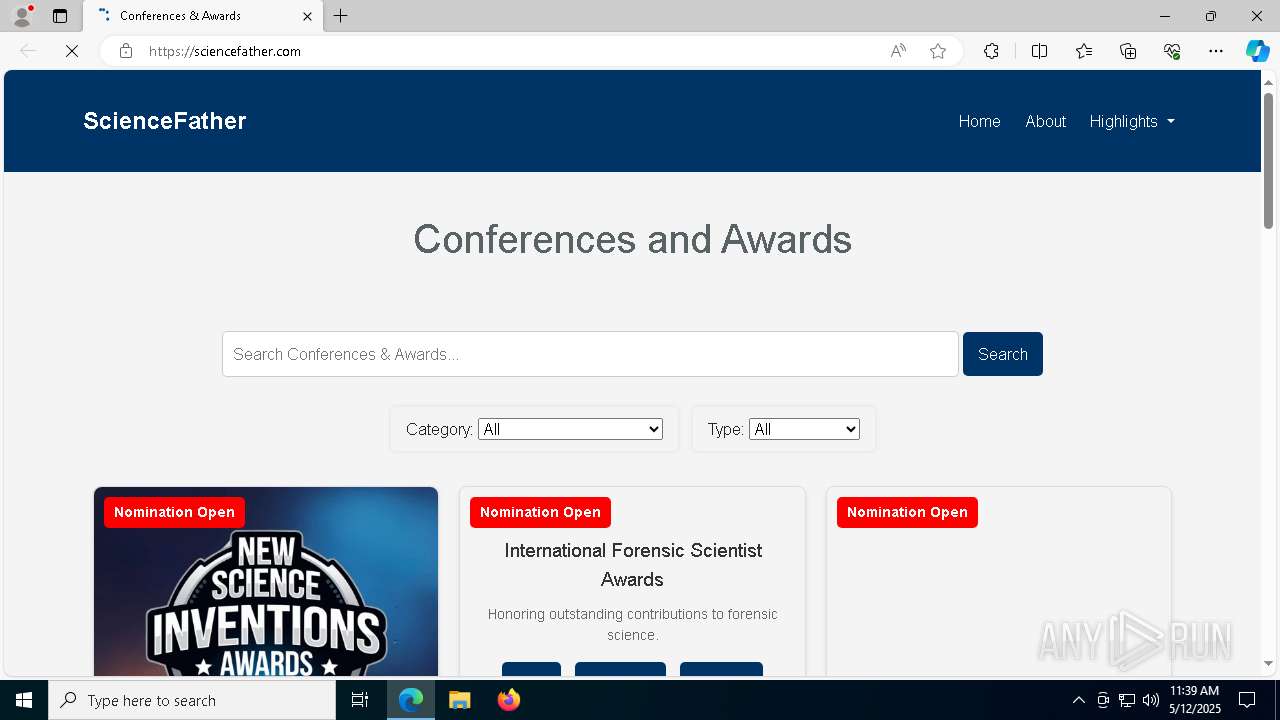Select the 'Honoring outstanding contributions' description text
The width and height of the screenshot is (1280, 720).
(633, 624)
